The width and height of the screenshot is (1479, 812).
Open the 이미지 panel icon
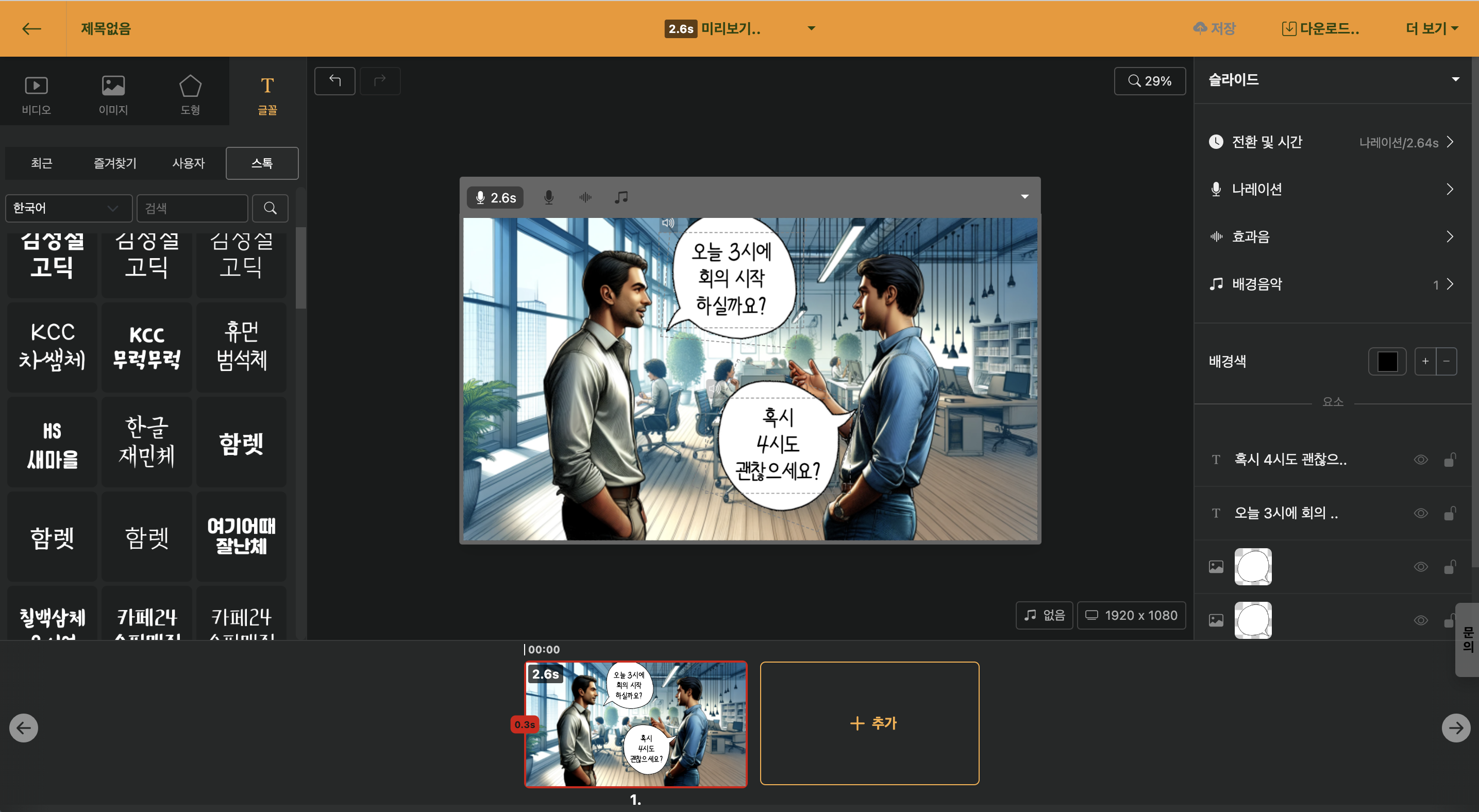pyautogui.click(x=113, y=94)
